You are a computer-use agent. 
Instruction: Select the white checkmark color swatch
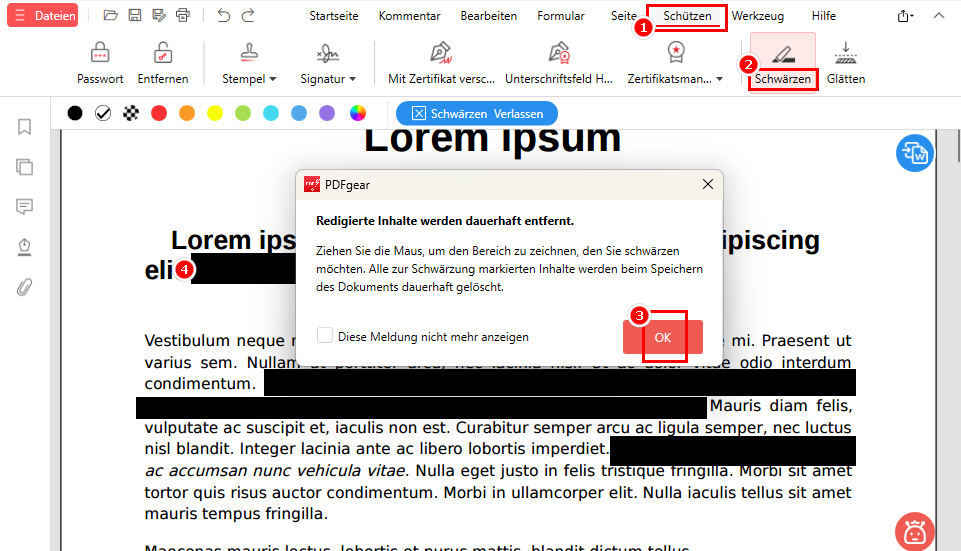point(103,113)
